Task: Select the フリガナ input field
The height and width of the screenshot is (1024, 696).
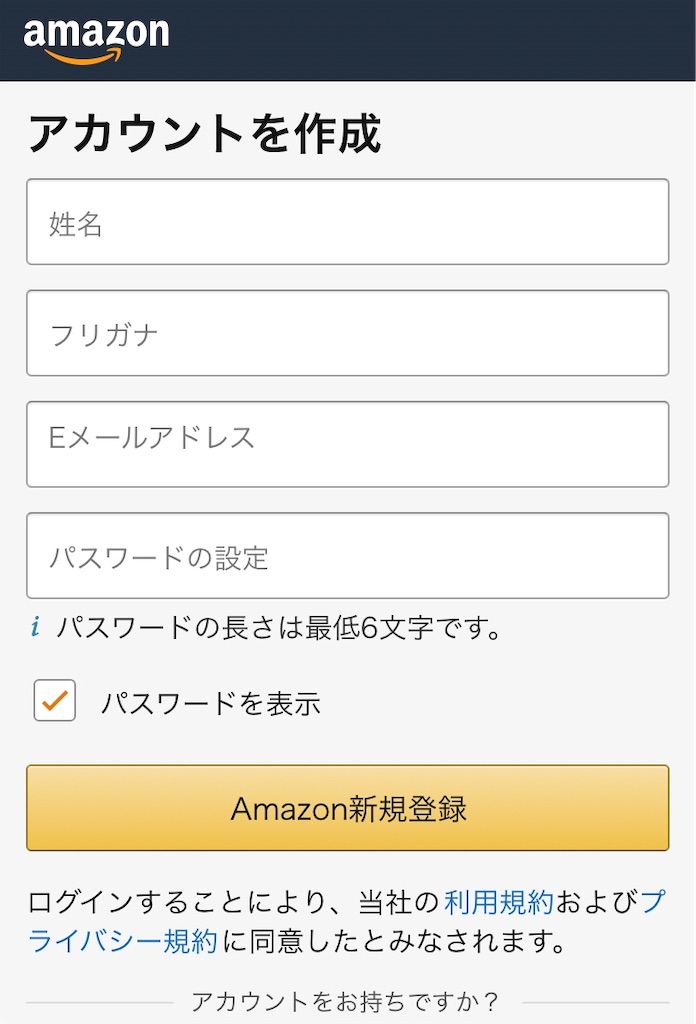Action: pos(347,333)
